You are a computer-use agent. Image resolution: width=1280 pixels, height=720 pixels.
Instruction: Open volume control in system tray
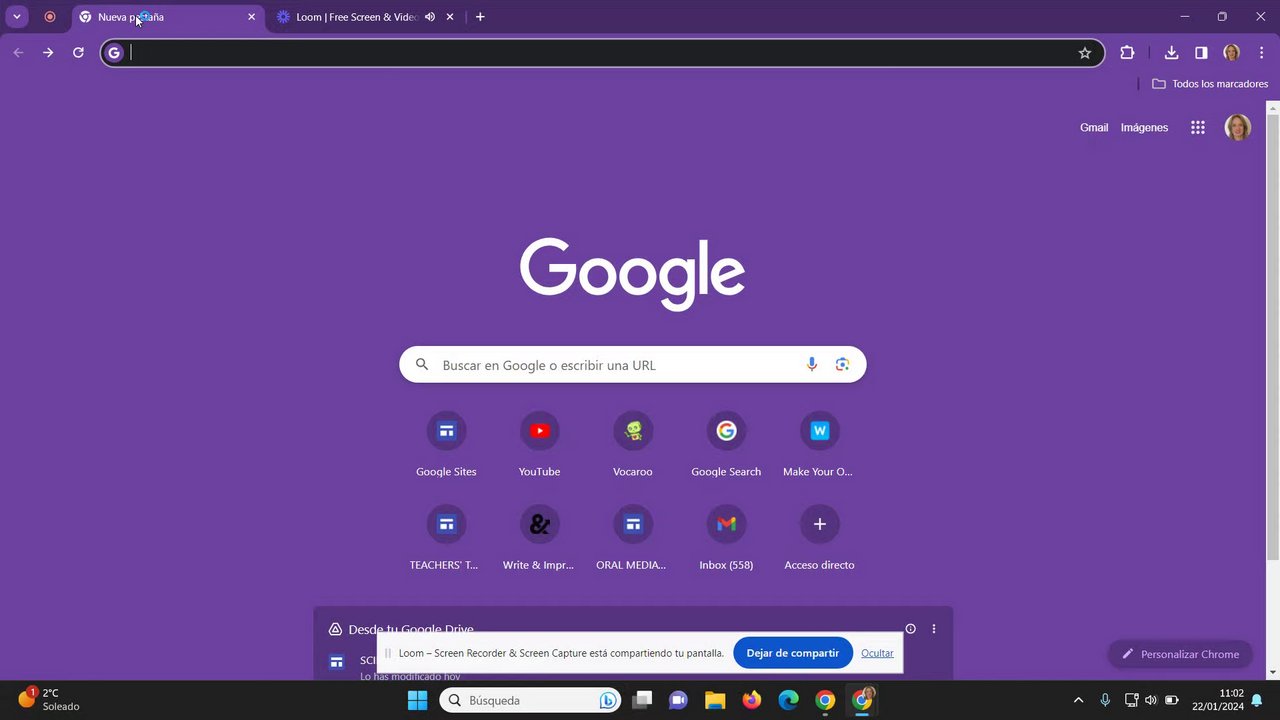[1151, 700]
